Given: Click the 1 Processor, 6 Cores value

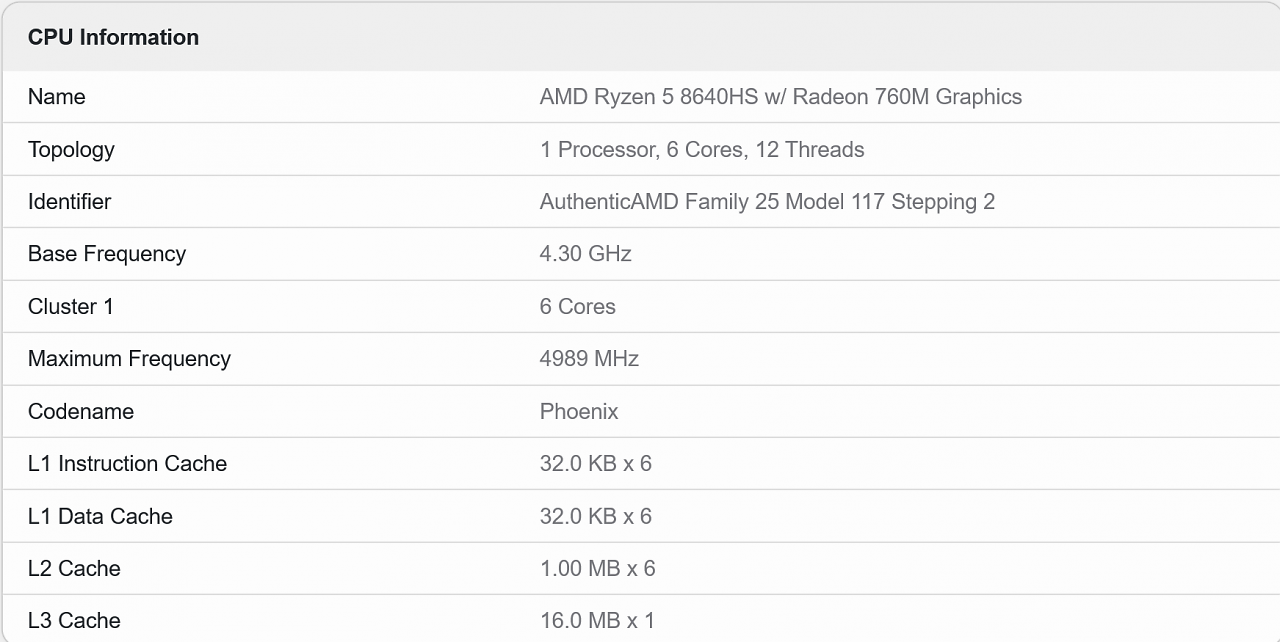Looking at the screenshot, I should pos(701,150).
